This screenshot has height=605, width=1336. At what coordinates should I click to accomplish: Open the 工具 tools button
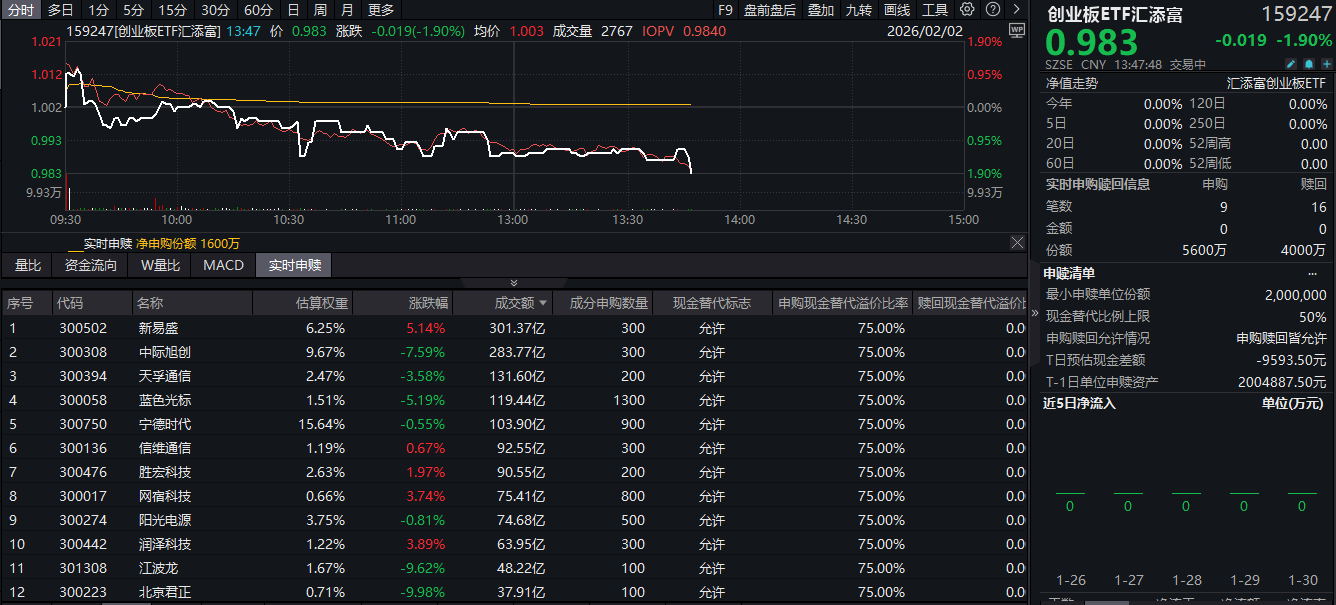[935, 10]
